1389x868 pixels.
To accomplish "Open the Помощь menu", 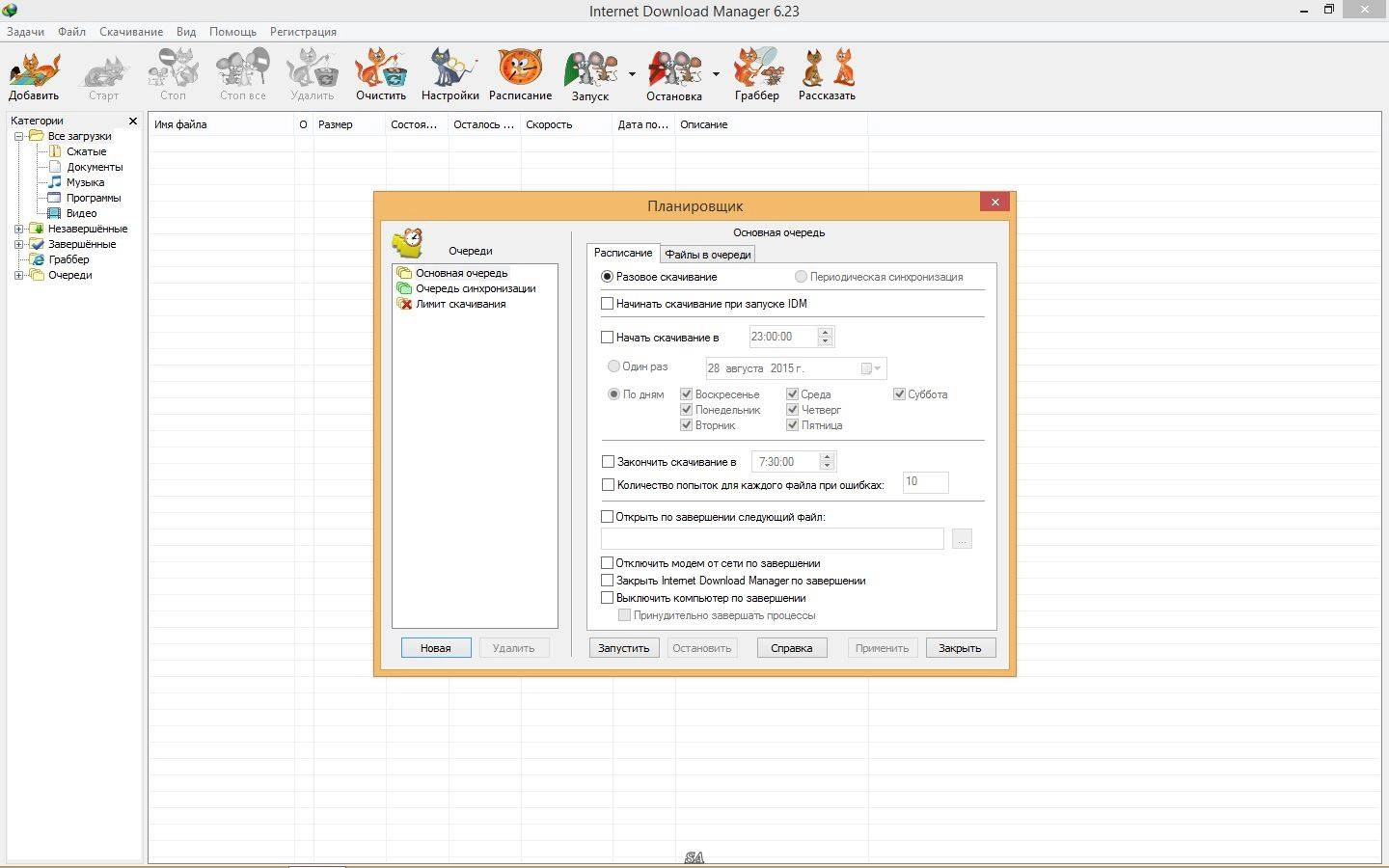I will click(232, 32).
